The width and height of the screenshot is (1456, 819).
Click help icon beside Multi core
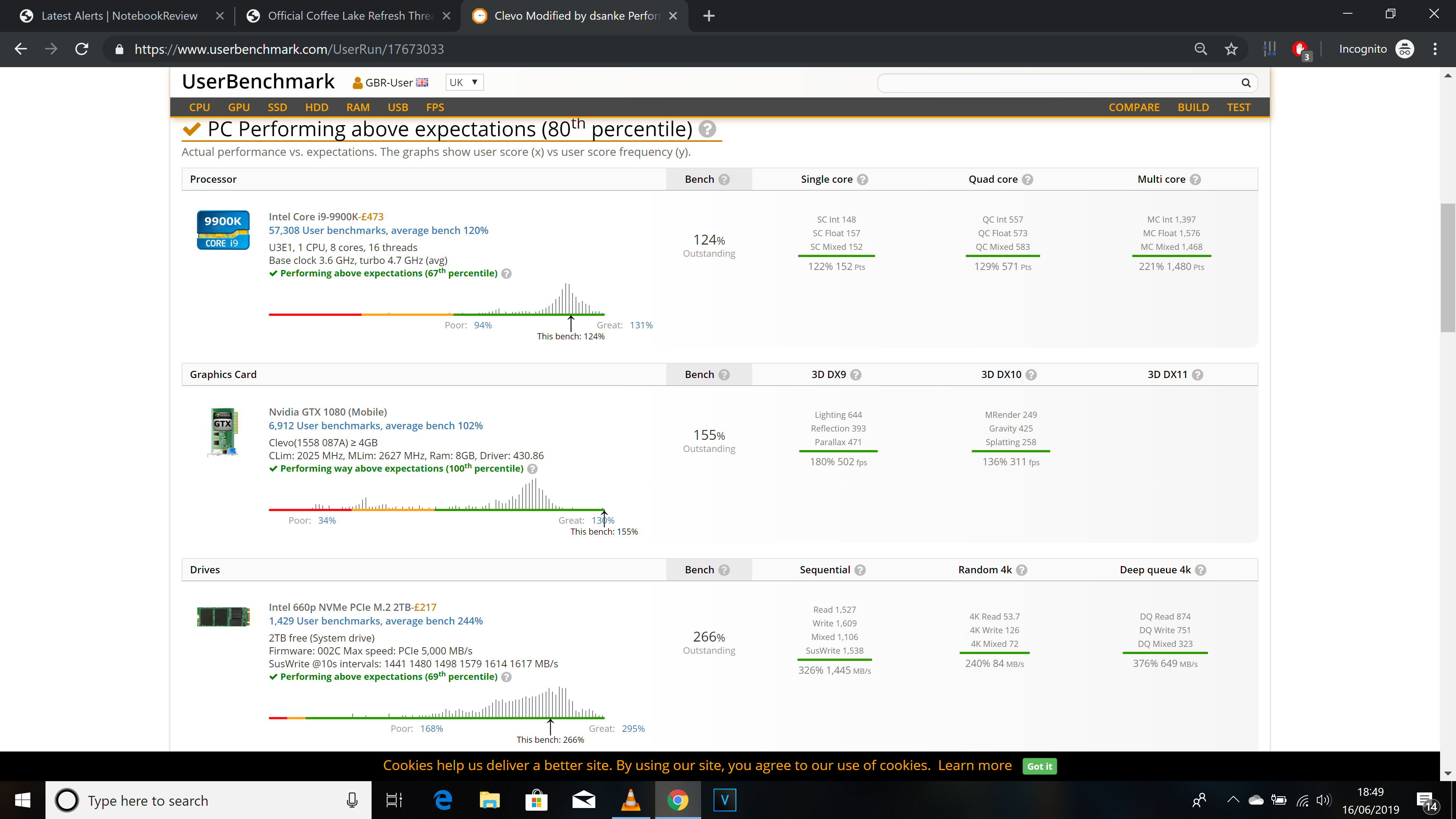pyautogui.click(x=1195, y=180)
